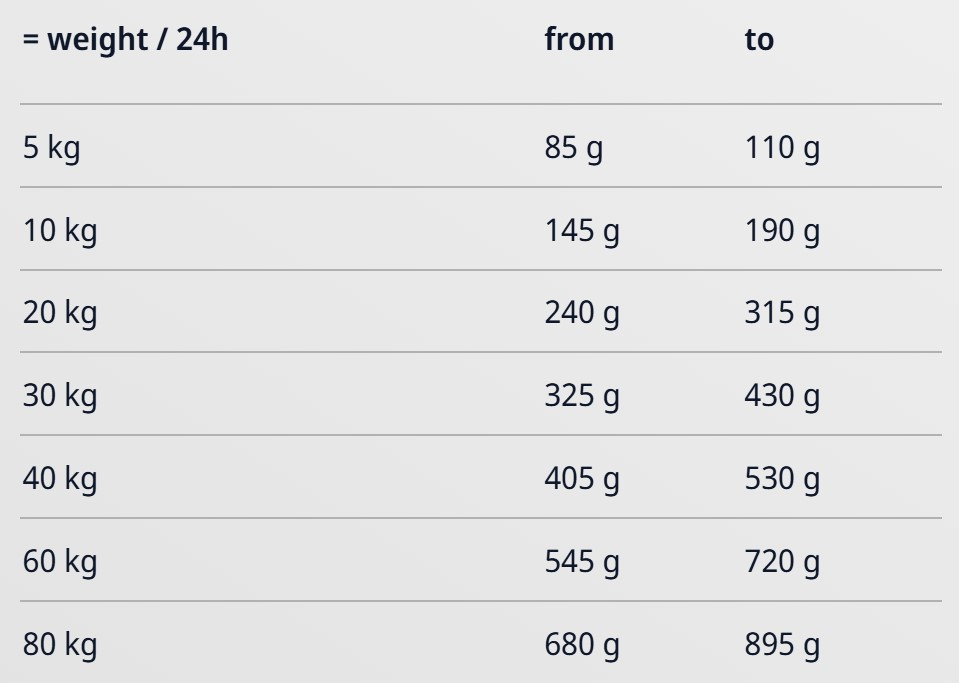Click the '110 g' to value
Image resolution: width=959 pixels, height=683 pixels.
point(782,148)
